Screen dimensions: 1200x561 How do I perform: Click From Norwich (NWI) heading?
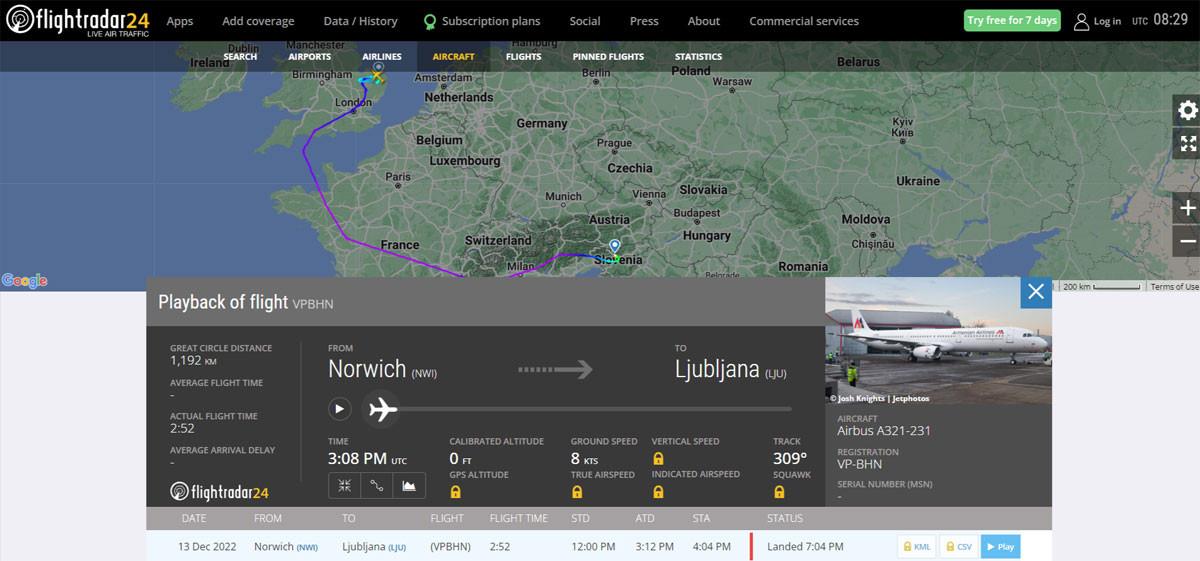pyautogui.click(x=382, y=368)
